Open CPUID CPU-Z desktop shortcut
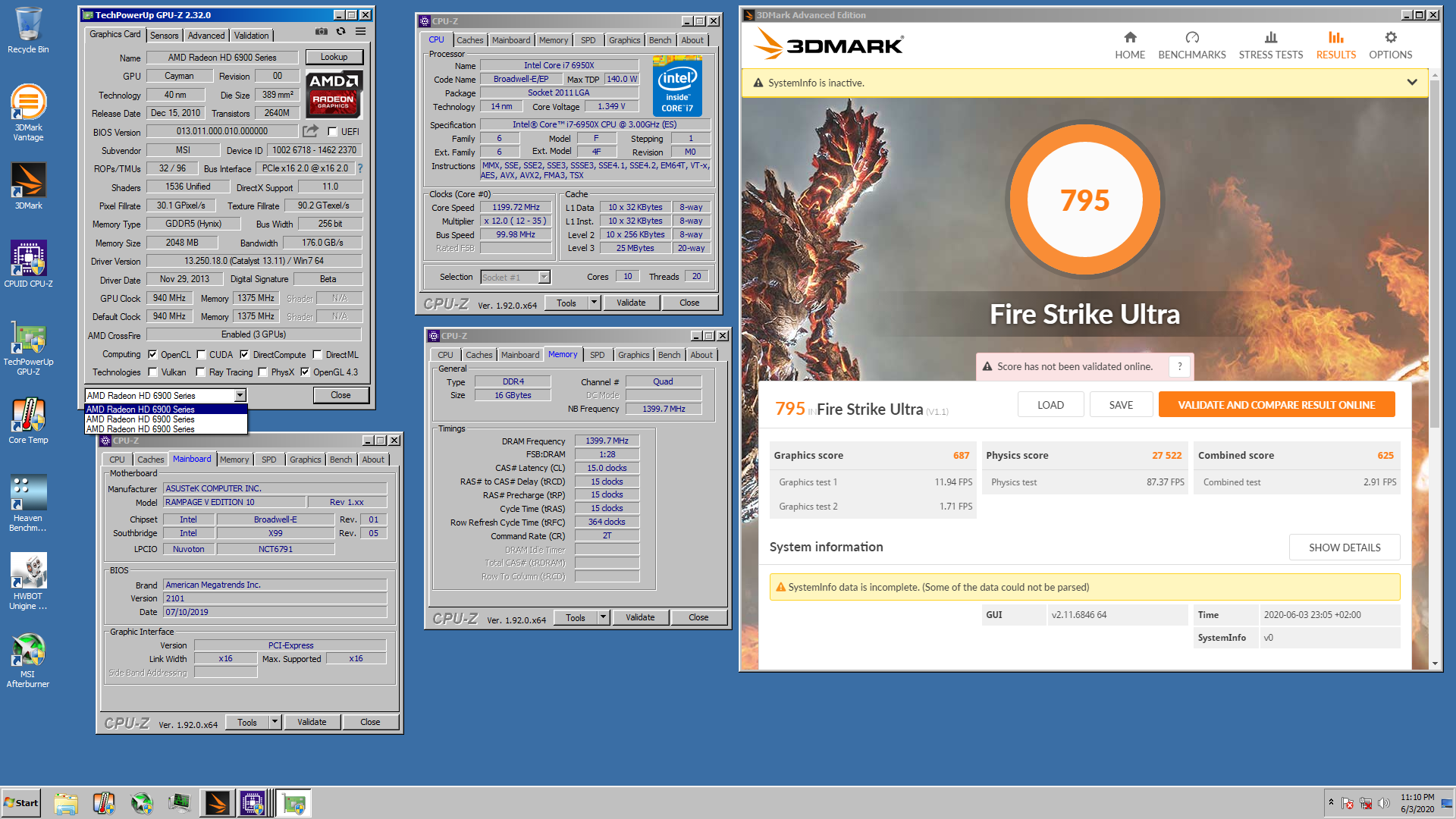Image resolution: width=1456 pixels, height=819 pixels. (28, 264)
